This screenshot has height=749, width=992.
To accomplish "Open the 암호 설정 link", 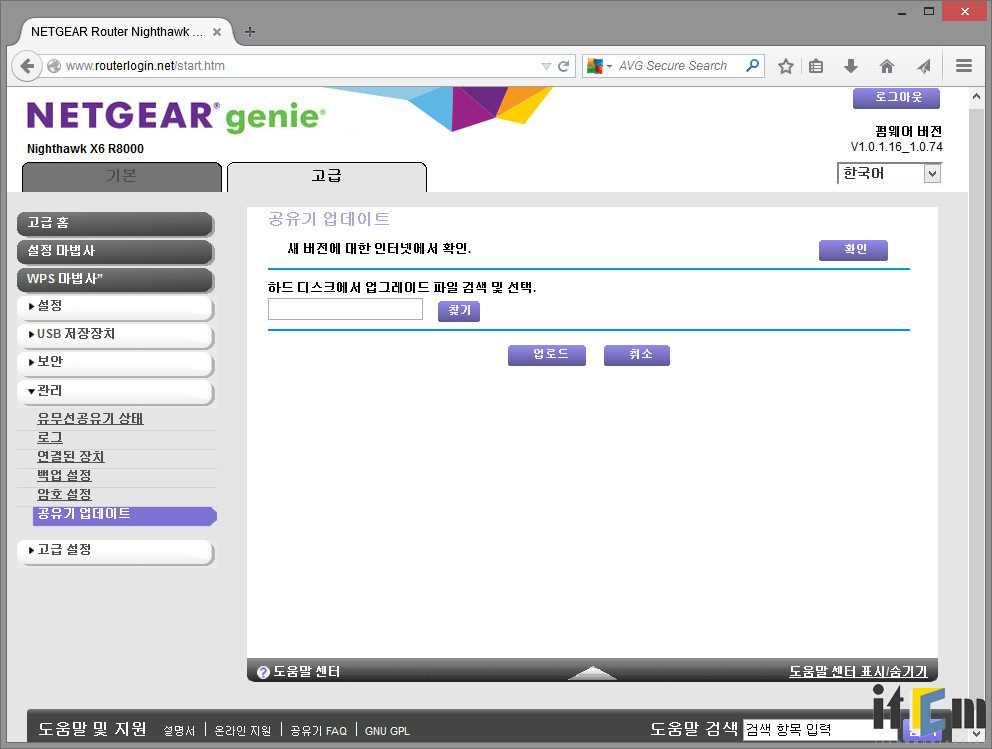I will (65, 494).
